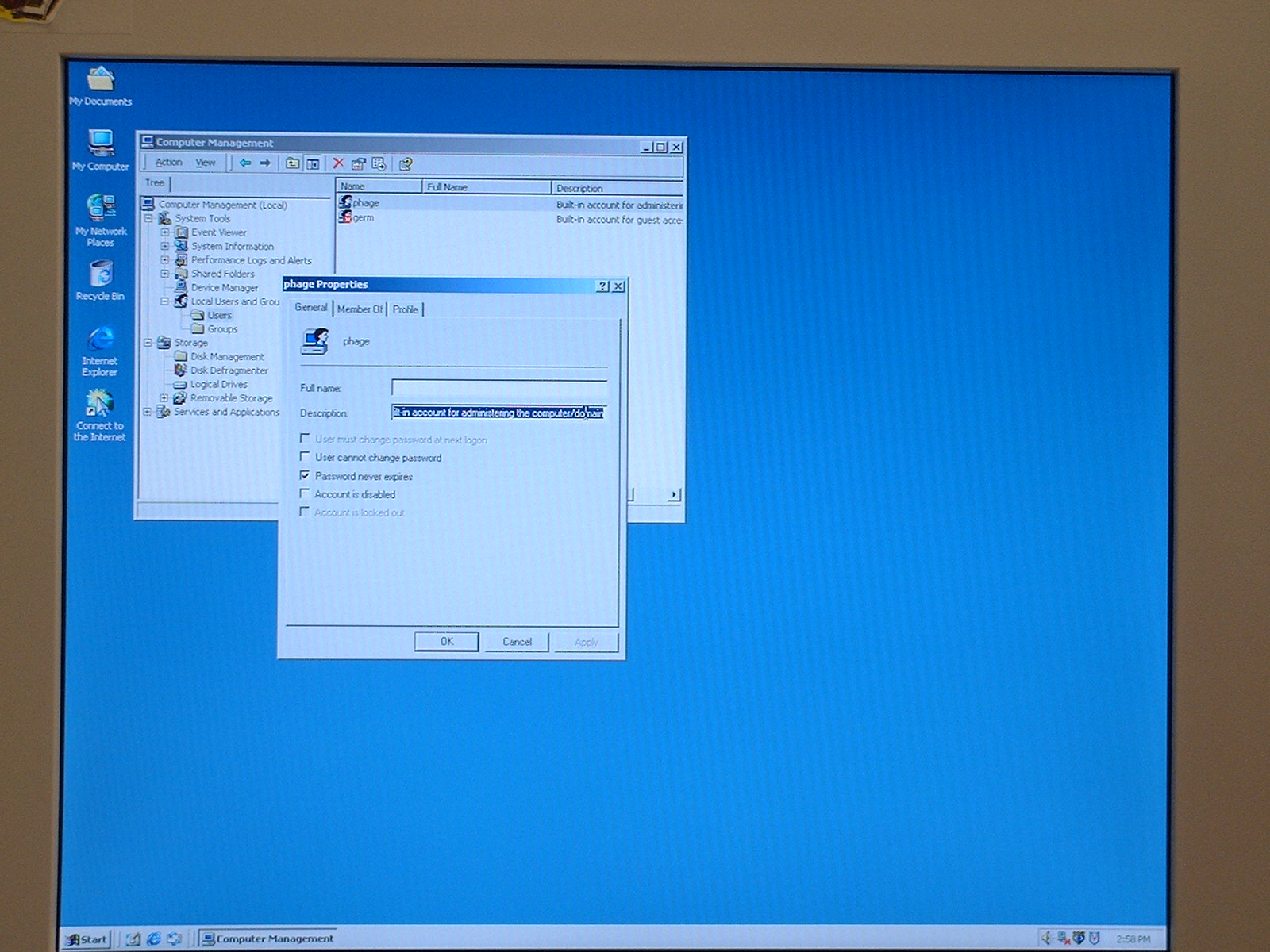Click Cancel in phage Properties dialog
Screen dimensions: 1270x952
coord(517,642)
